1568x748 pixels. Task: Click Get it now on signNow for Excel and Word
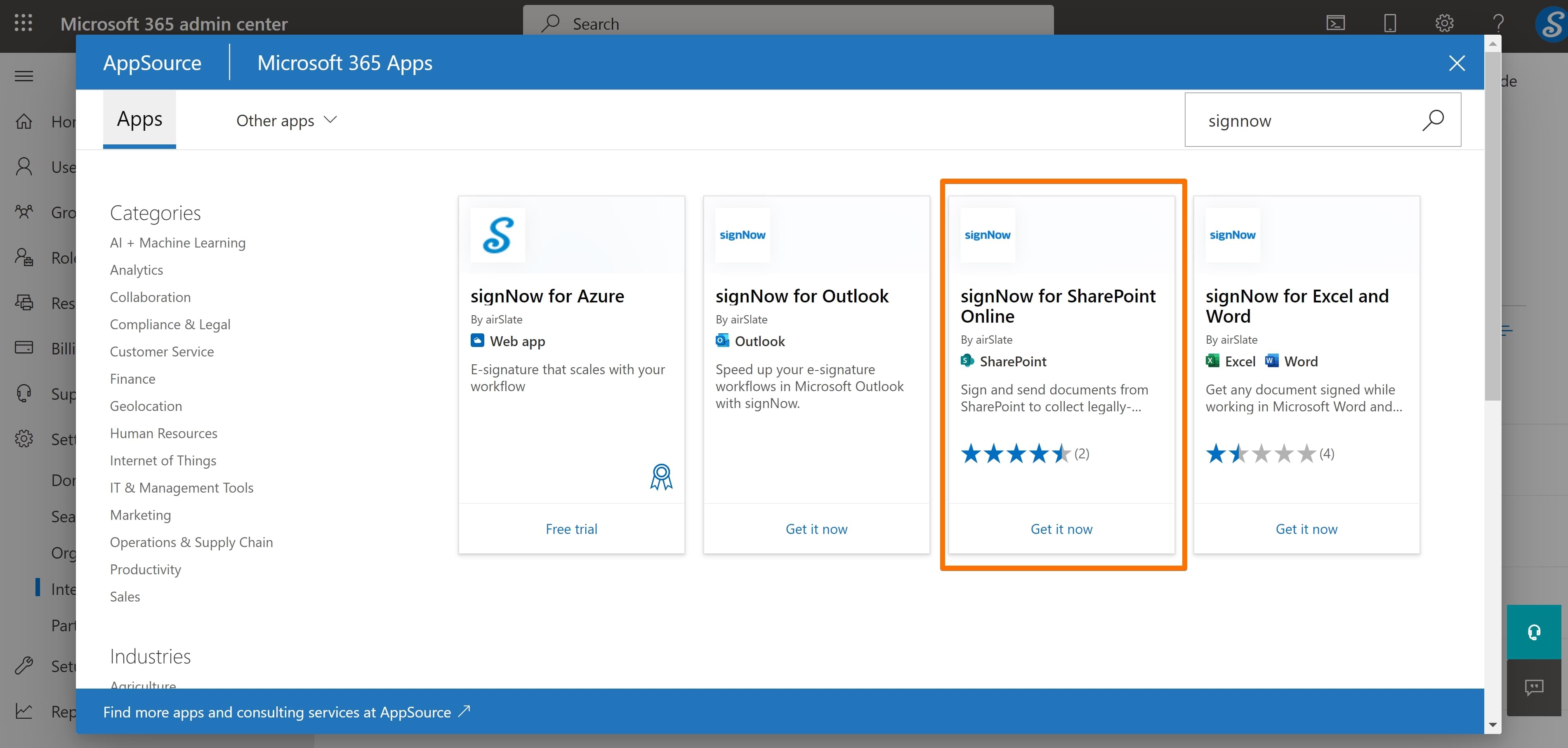pos(1306,529)
